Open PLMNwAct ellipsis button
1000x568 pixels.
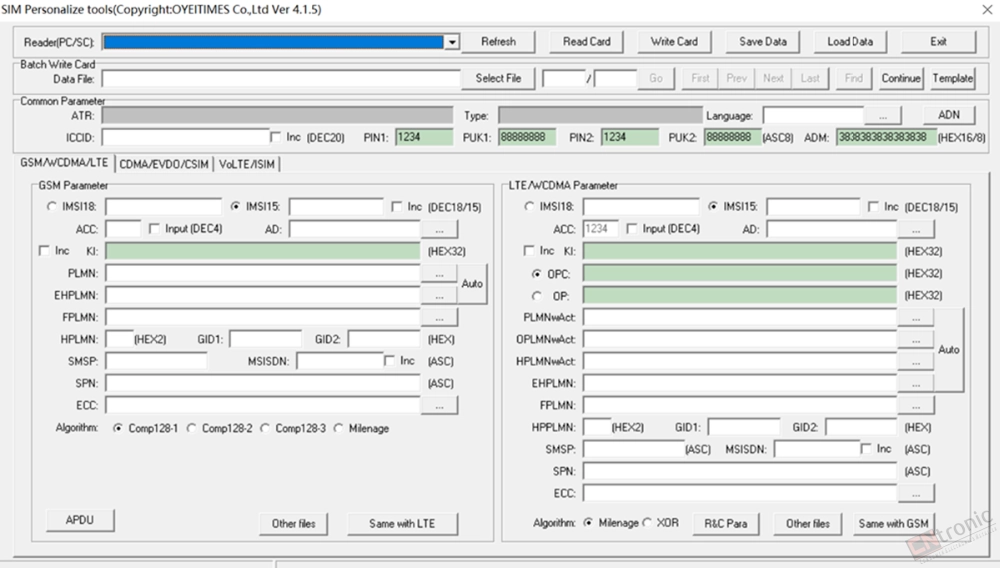pos(916,317)
